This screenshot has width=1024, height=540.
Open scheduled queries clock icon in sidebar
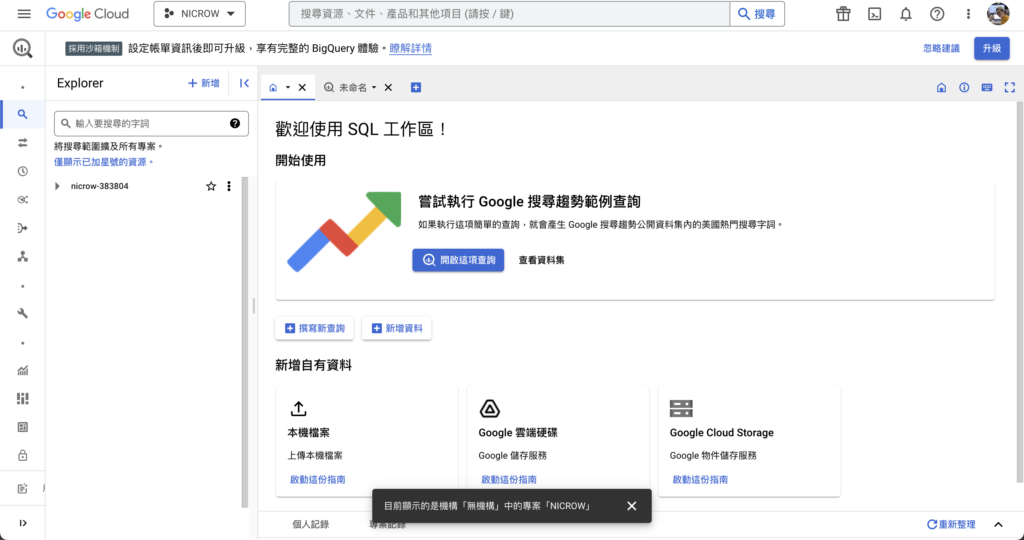(23, 171)
